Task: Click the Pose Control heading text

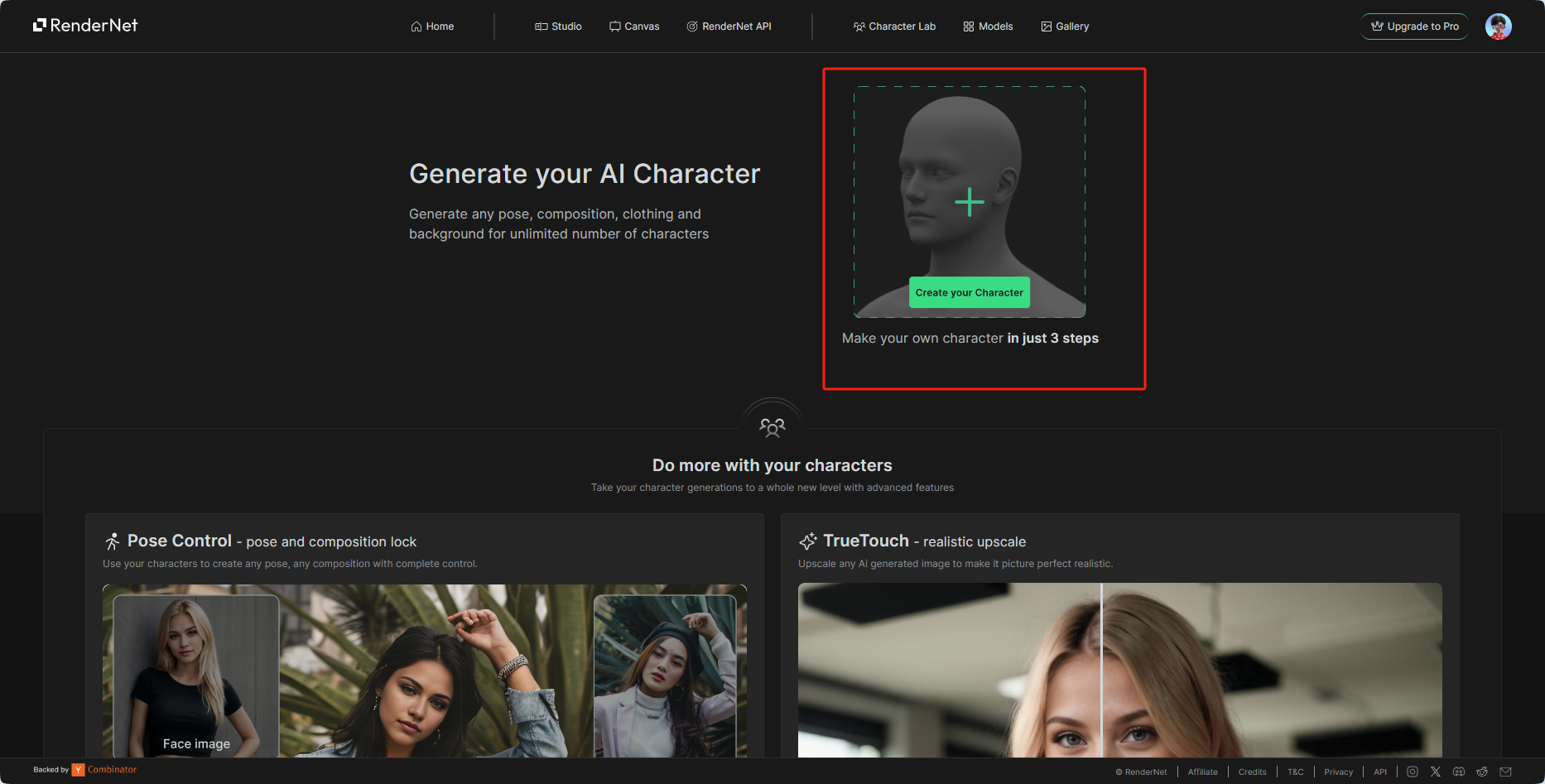Action: [180, 541]
